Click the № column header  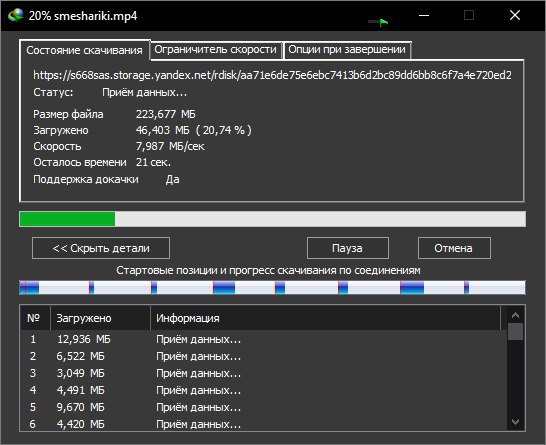click(35, 318)
